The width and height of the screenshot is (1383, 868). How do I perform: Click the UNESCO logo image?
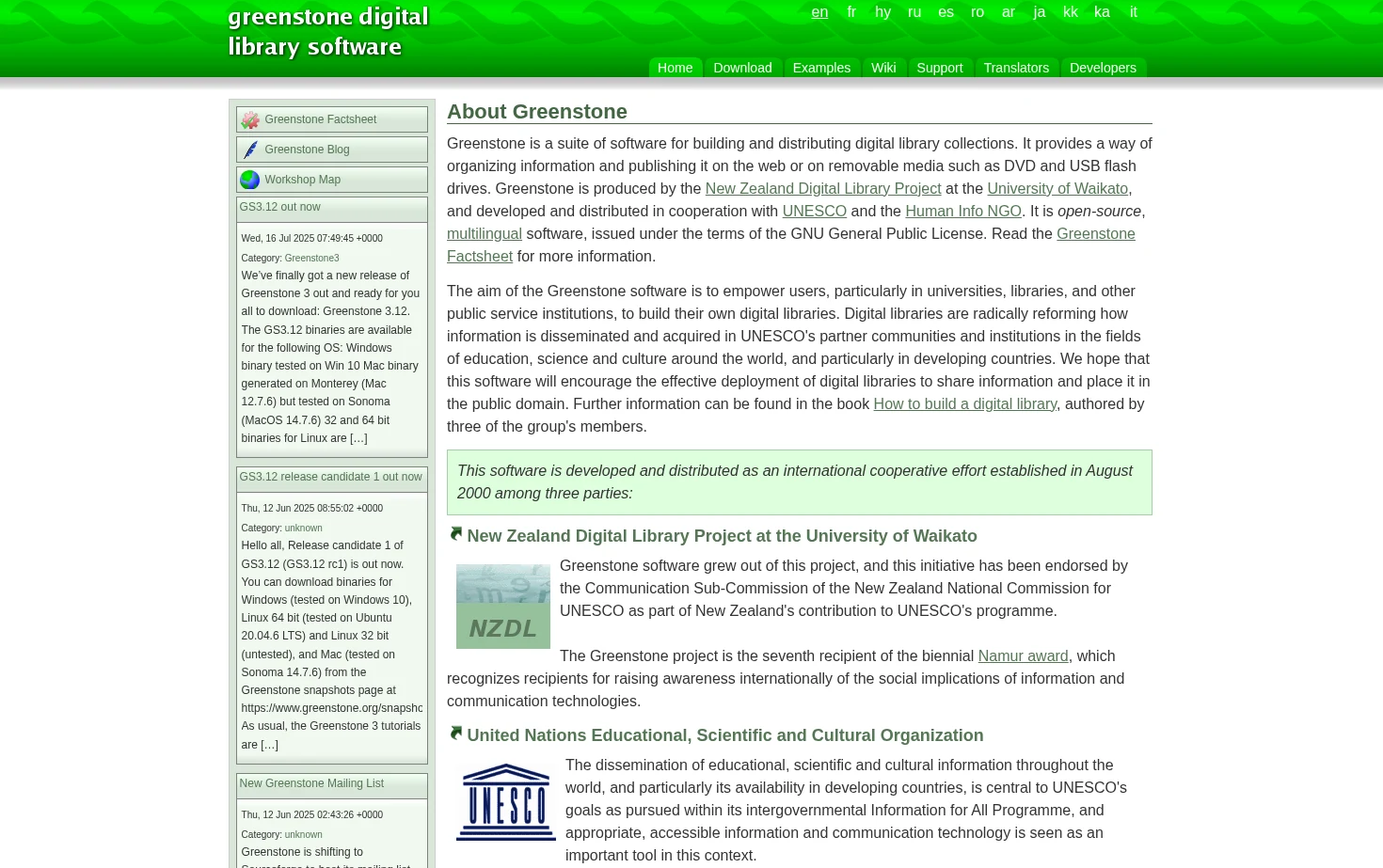pos(506,802)
